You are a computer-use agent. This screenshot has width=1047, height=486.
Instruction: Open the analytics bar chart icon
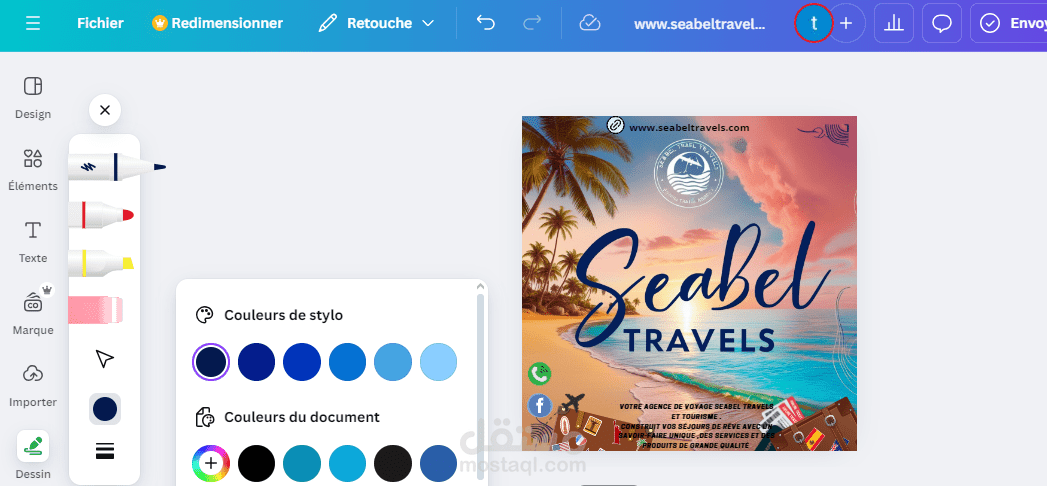[x=893, y=23]
